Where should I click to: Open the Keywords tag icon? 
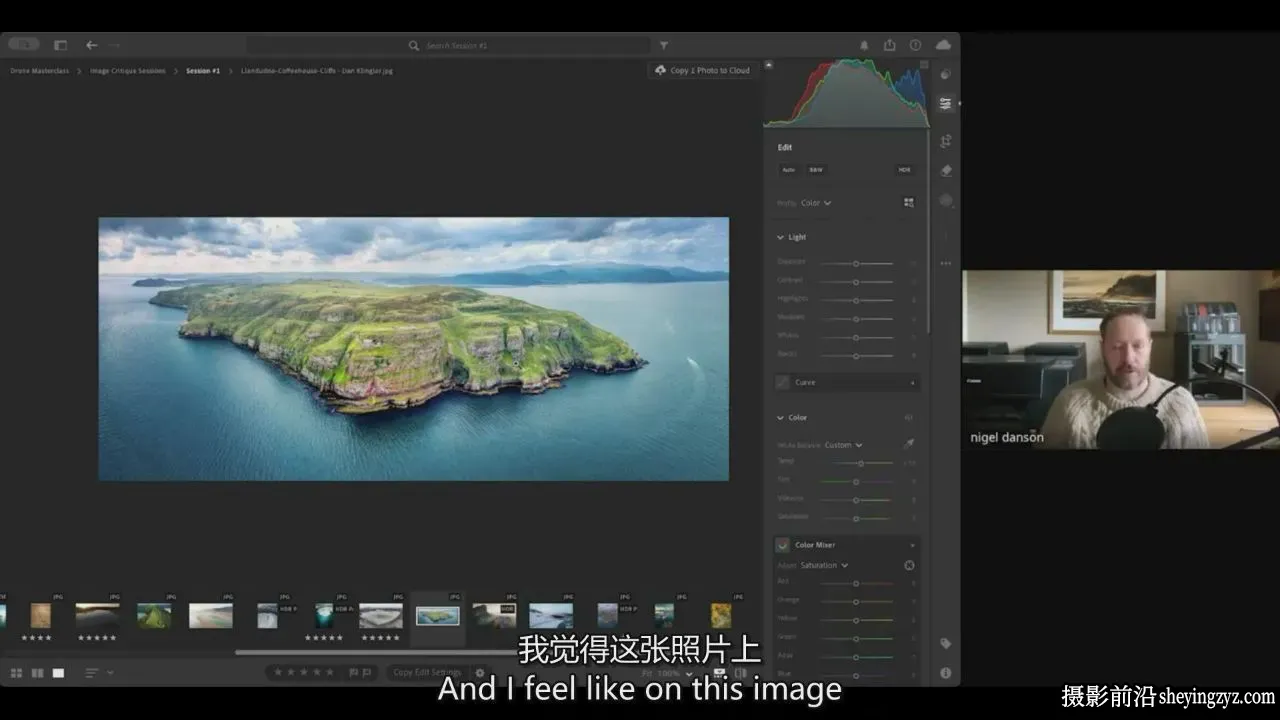(x=945, y=644)
